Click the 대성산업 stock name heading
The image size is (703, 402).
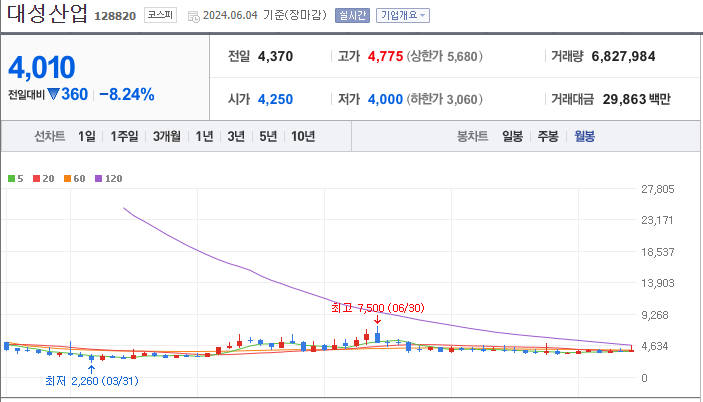coord(47,13)
